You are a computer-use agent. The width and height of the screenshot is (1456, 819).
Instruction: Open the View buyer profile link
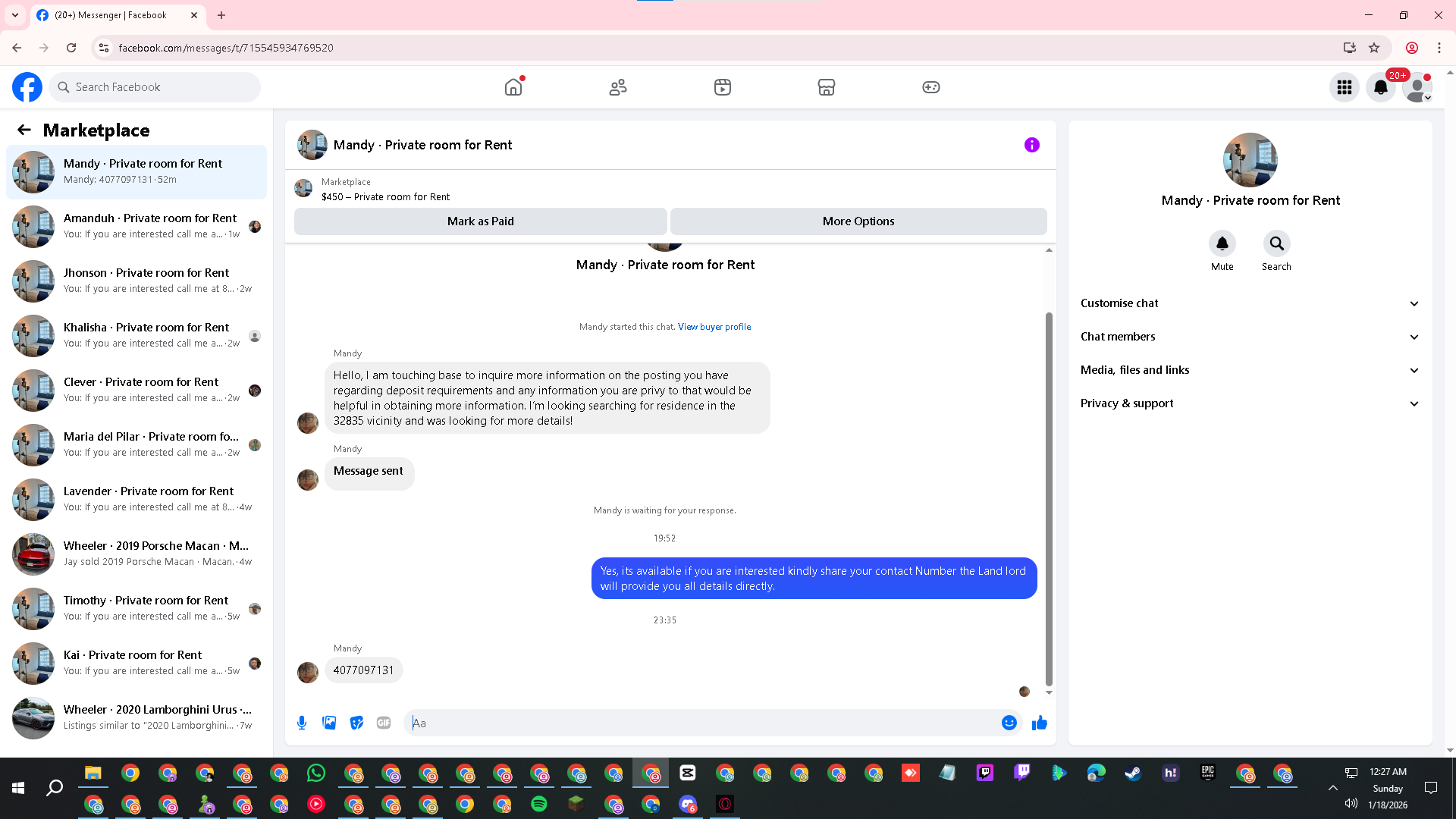714,327
